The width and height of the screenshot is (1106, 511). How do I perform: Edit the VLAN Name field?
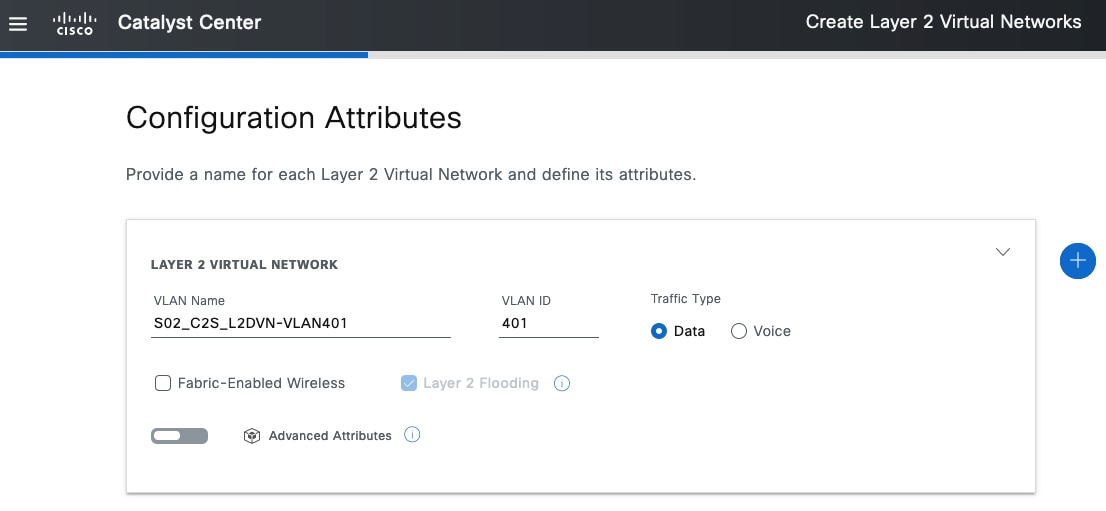coord(300,324)
